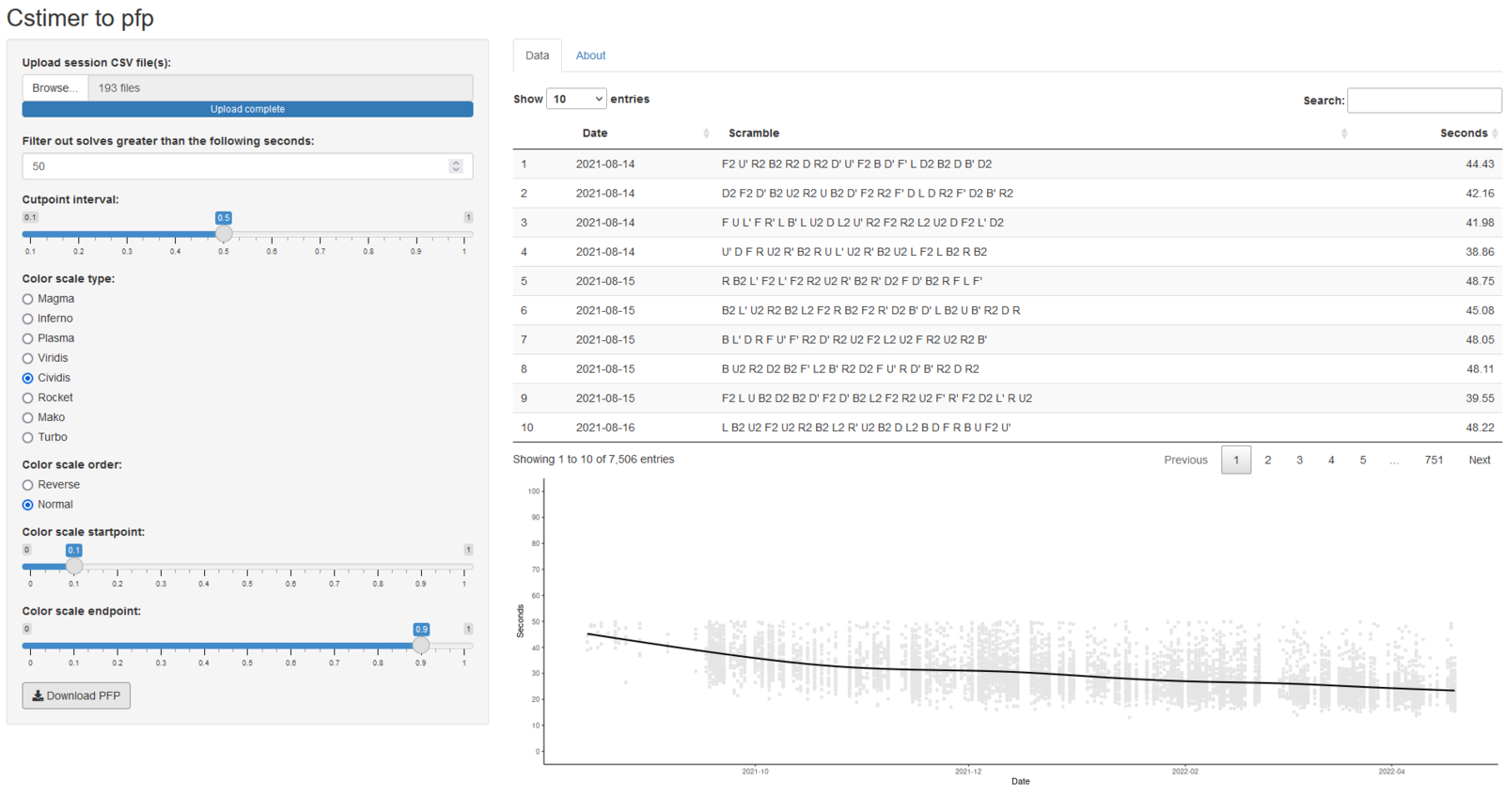Jump to last table page 751
The width and height of the screenshot is (1504, 812).
[x=1433, y=460]
